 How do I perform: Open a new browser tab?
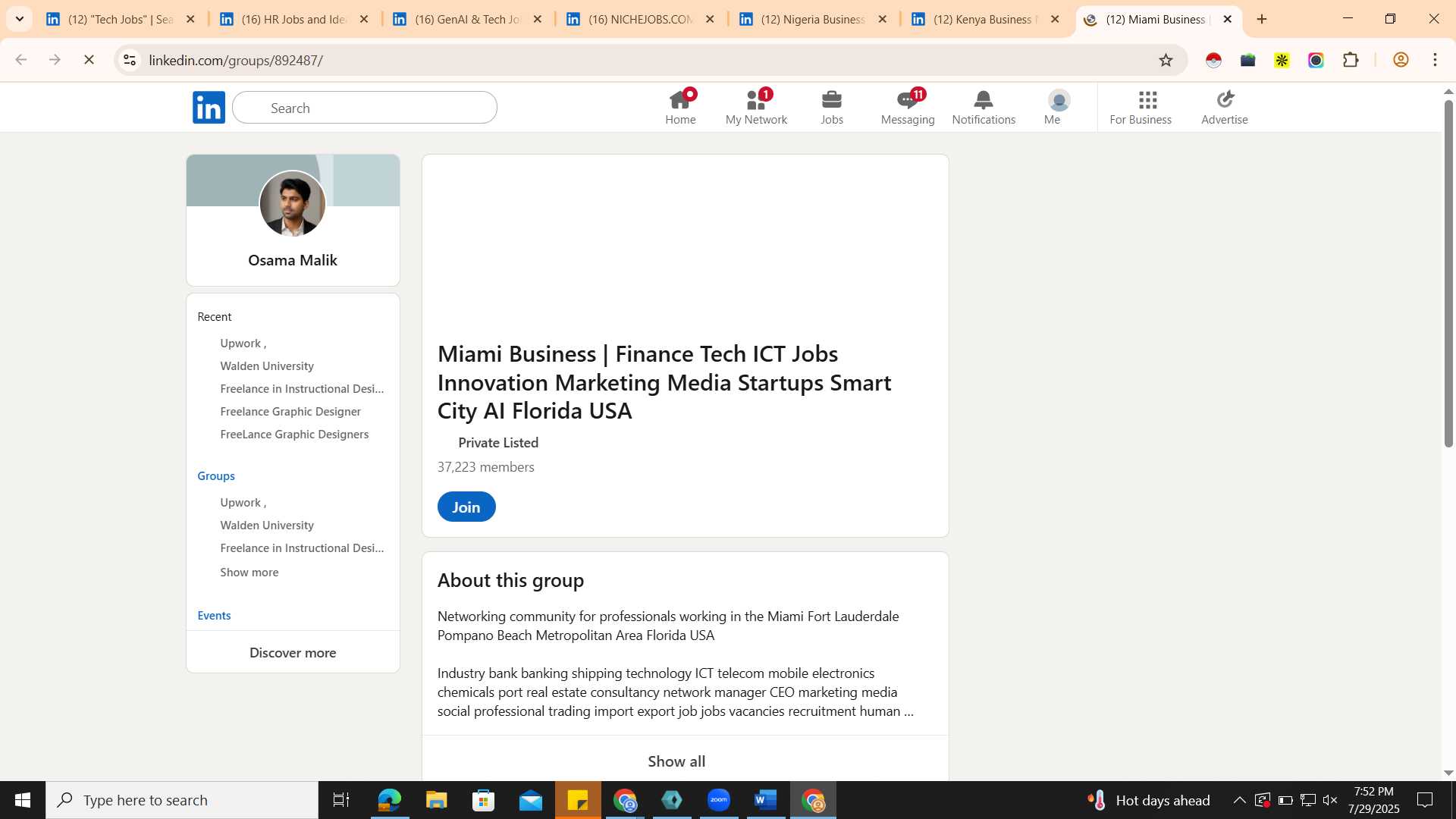pyautogui.click(x=1262, y=19)
